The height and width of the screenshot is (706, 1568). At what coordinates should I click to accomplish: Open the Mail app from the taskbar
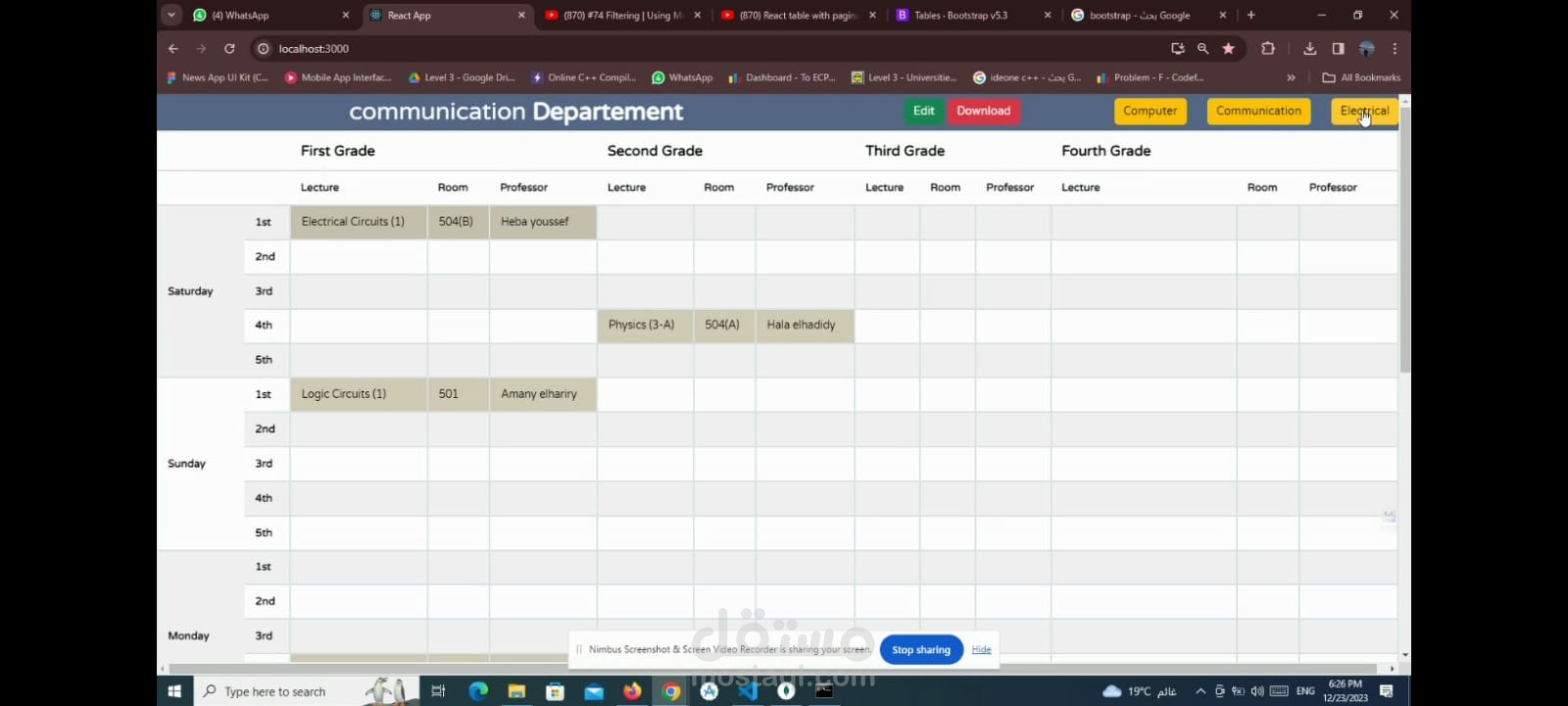[x=594, y=691]
